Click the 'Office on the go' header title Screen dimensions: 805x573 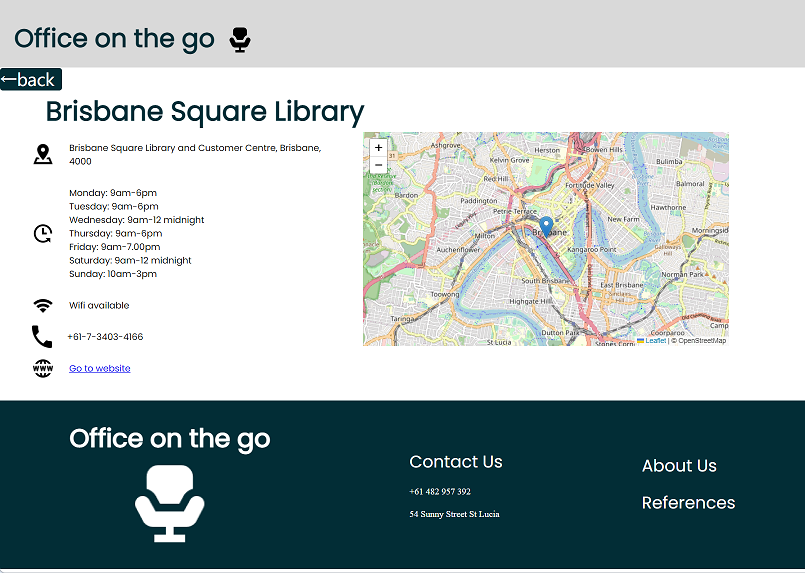[114, 39]
